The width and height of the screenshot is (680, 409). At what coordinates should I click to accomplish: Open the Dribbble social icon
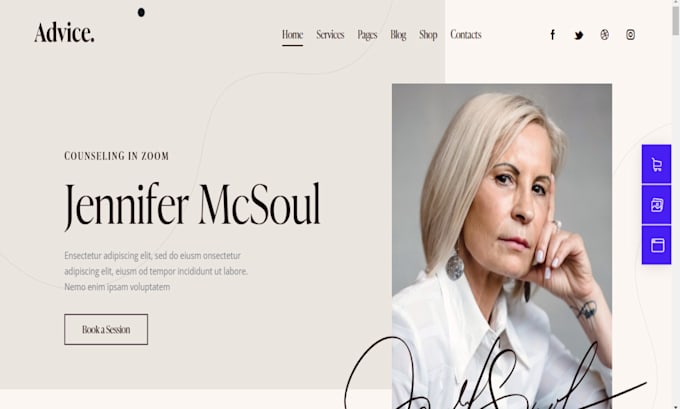point(605,35)
